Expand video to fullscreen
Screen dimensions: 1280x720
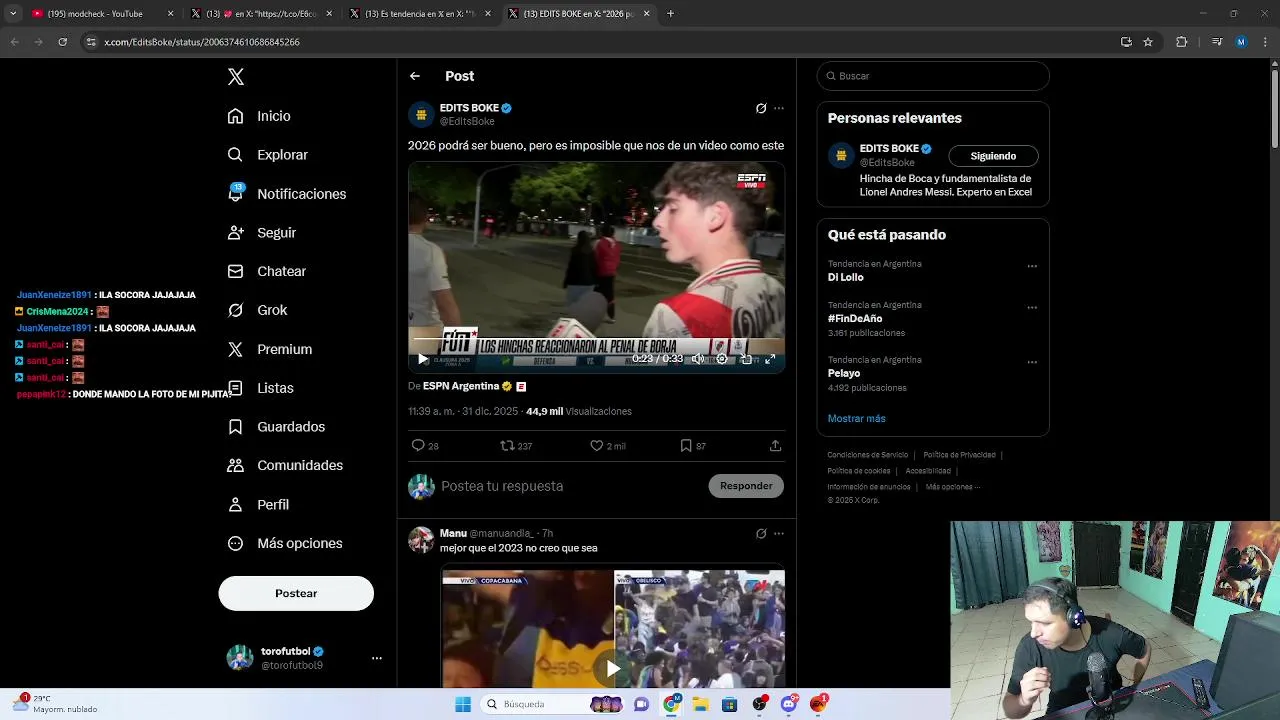click(x=770, y=359)
